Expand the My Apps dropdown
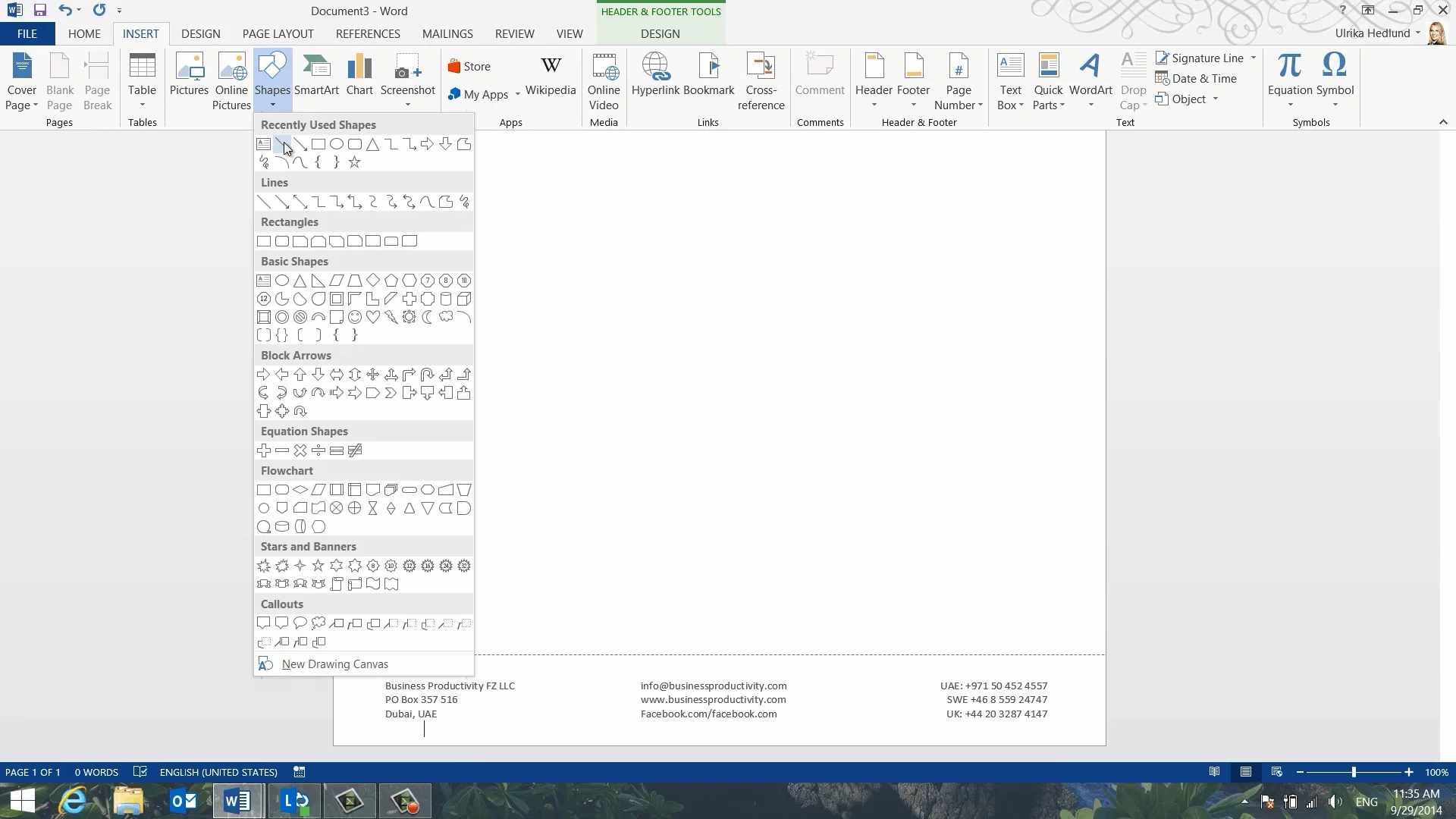1456x819 pixels. [517, 94]
